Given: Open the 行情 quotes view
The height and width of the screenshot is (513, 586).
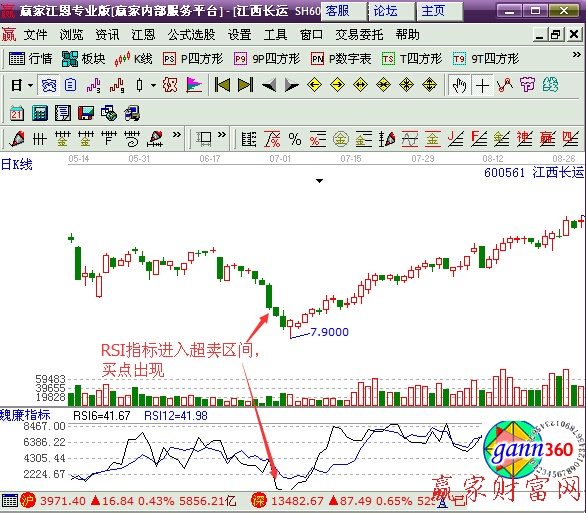Looking at the screenshot, I should (30, 59).
